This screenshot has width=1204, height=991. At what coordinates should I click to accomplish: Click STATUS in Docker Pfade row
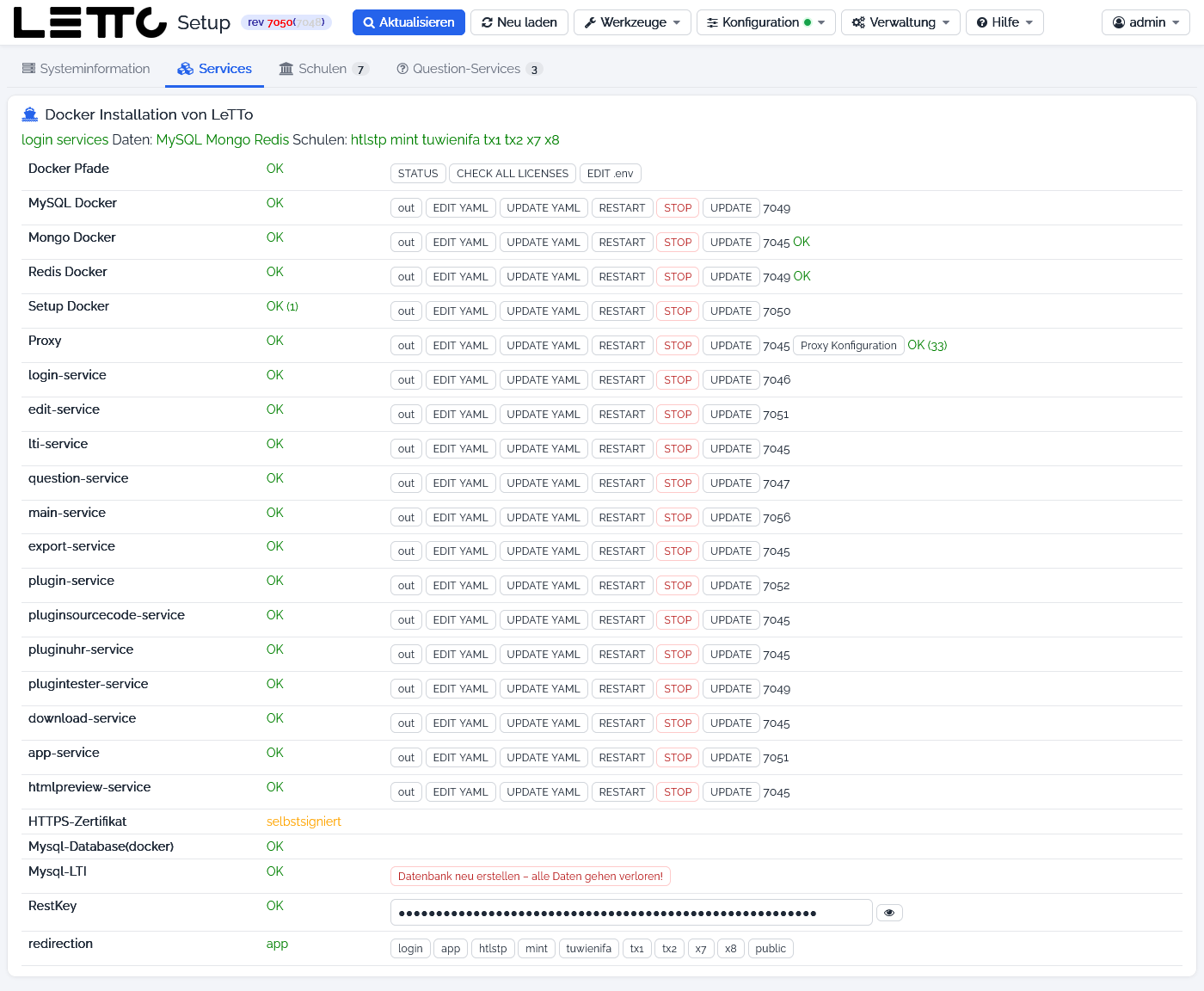pos(418,174)
